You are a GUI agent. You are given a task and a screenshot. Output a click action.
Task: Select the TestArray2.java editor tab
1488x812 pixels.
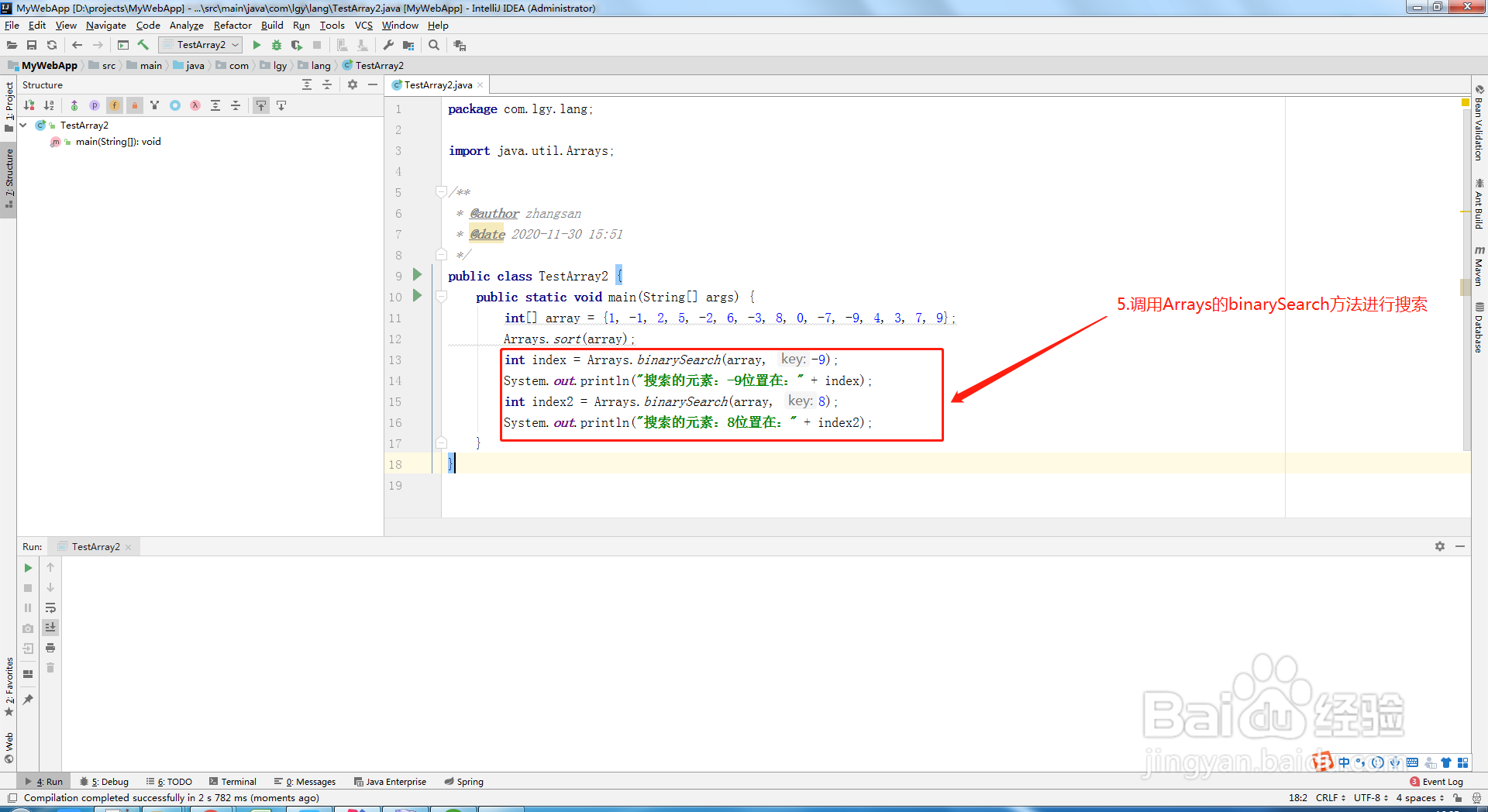(438, 84)
